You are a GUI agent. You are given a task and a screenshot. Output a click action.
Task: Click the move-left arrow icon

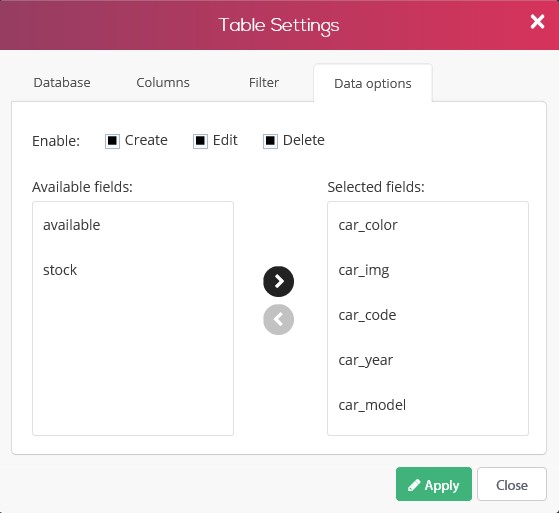pyautogui.click(x=278, y=319)
